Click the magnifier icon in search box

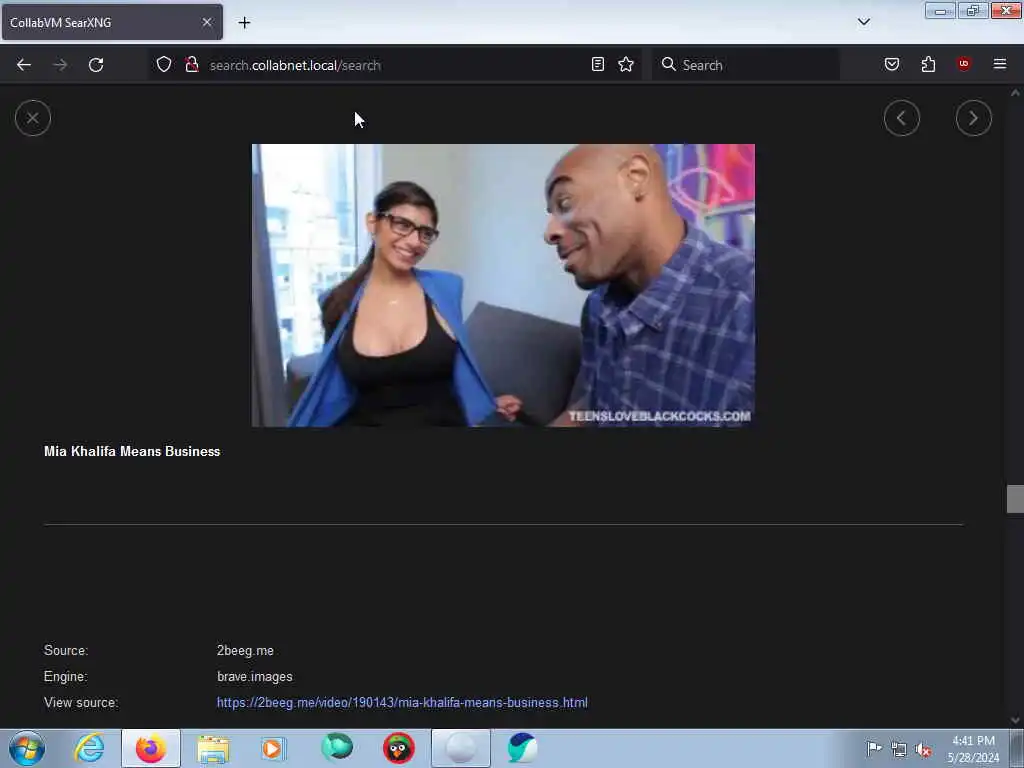pos(668,64)
